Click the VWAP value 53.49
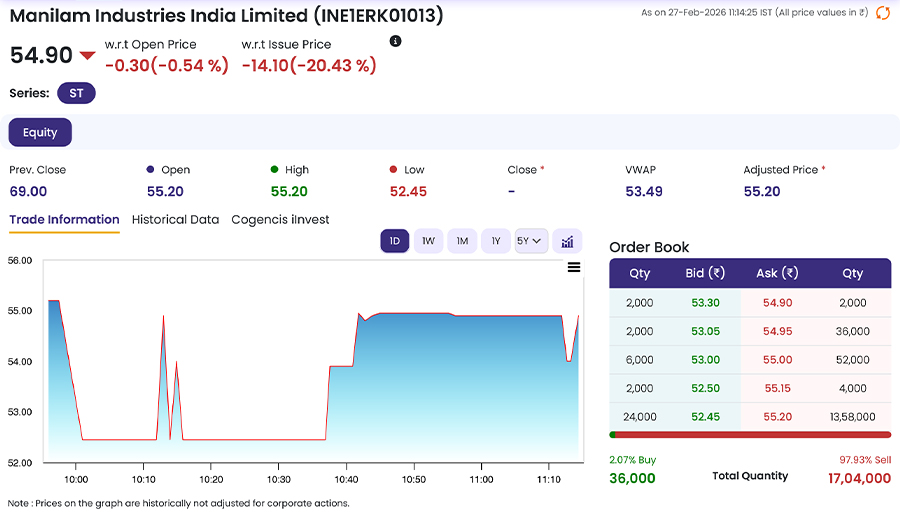The height and width of the screenshot is (515, 900). (x=644, y=192)
